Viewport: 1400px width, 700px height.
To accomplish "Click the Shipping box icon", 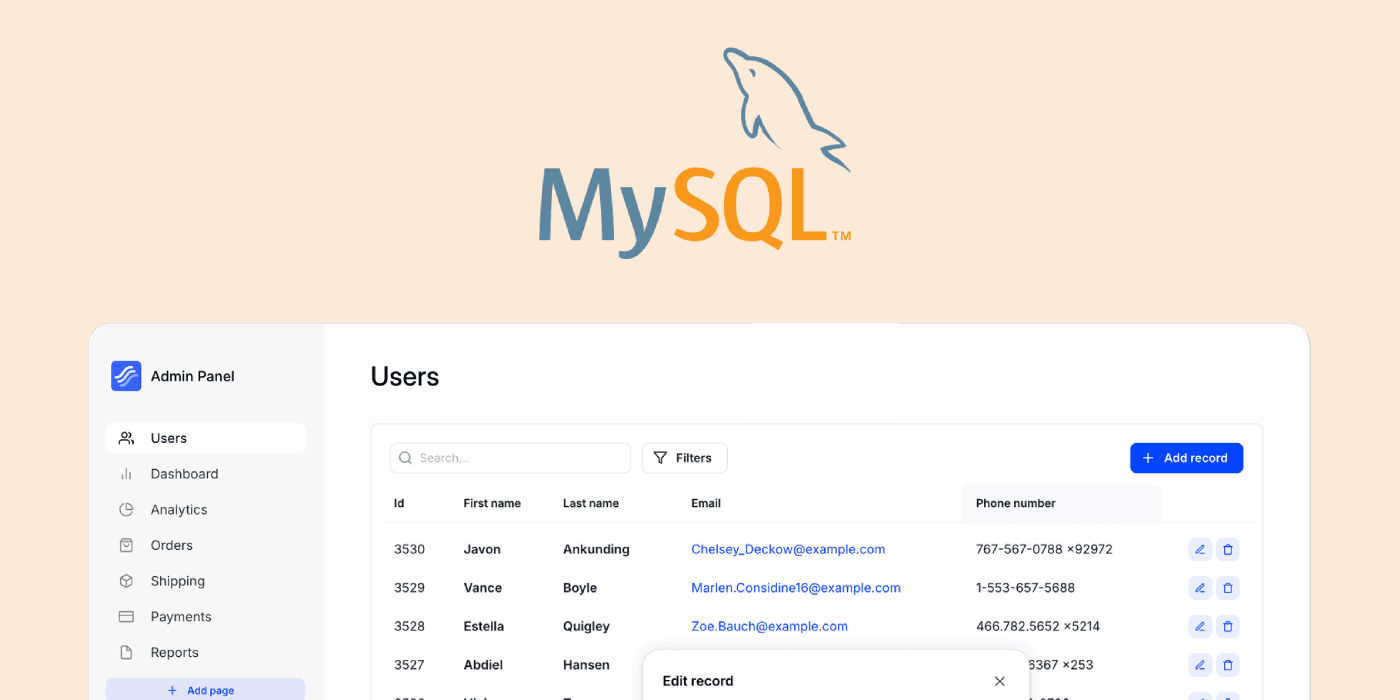I will pyautogui.click(x=126, y=581).
